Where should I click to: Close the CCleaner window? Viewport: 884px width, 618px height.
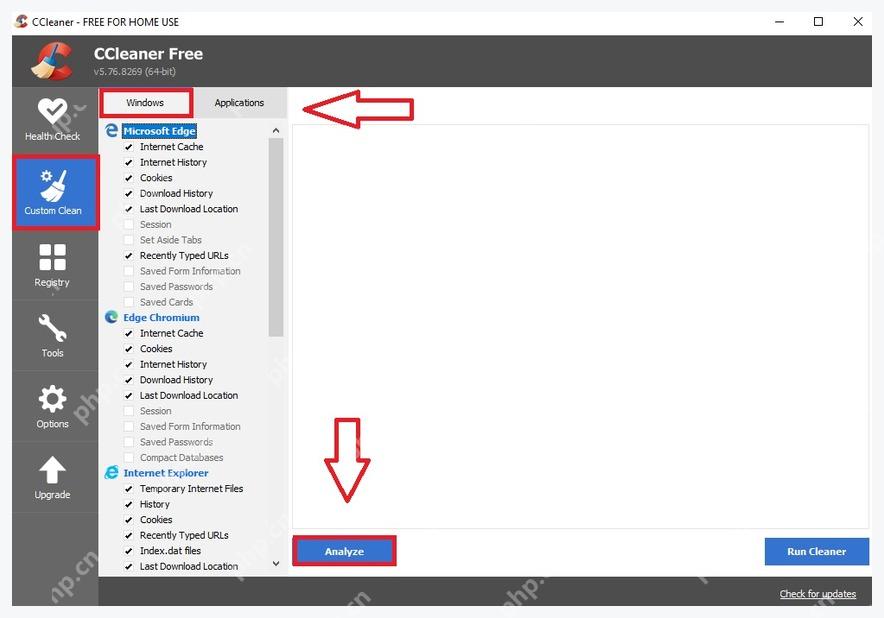coord(858,22)
